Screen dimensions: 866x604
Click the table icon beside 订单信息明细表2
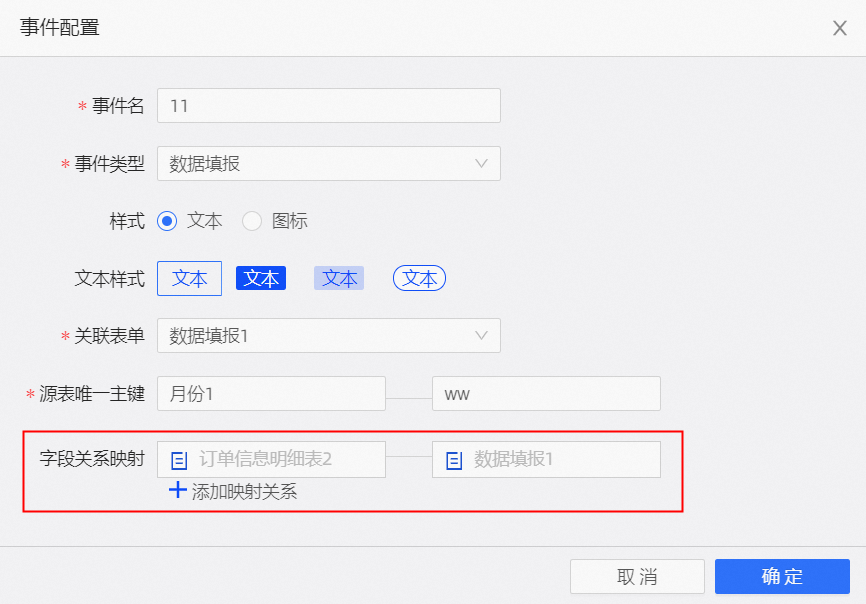pos(179,460)
